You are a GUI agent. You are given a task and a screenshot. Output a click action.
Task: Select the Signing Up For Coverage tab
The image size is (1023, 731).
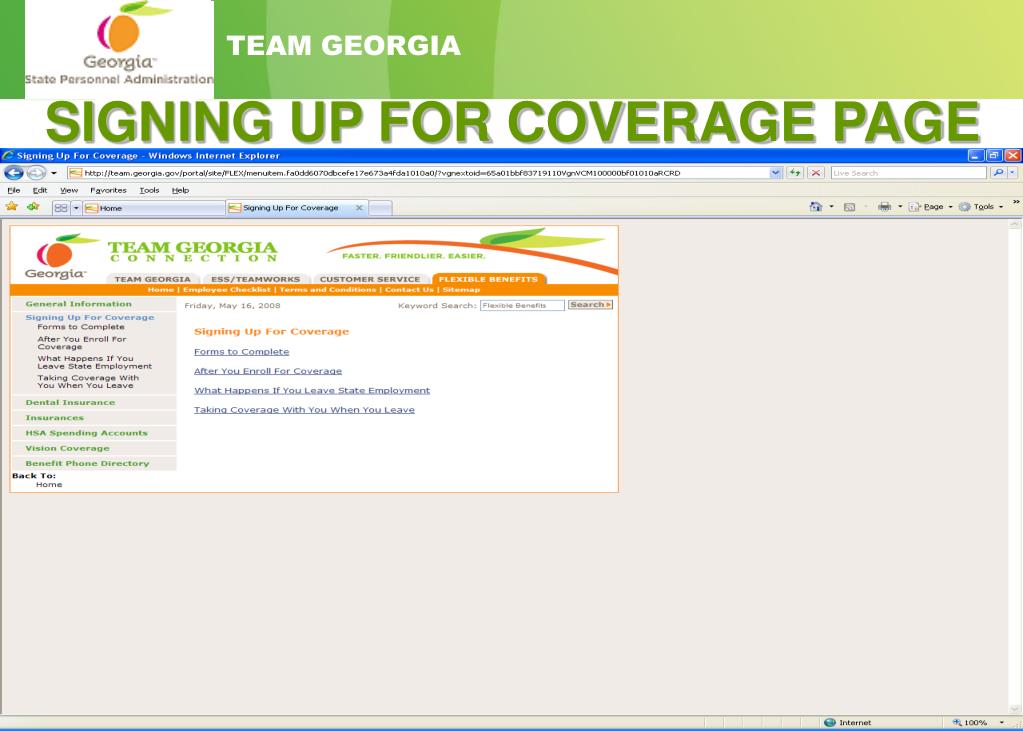pyautogui.click(x=290, y=208)
